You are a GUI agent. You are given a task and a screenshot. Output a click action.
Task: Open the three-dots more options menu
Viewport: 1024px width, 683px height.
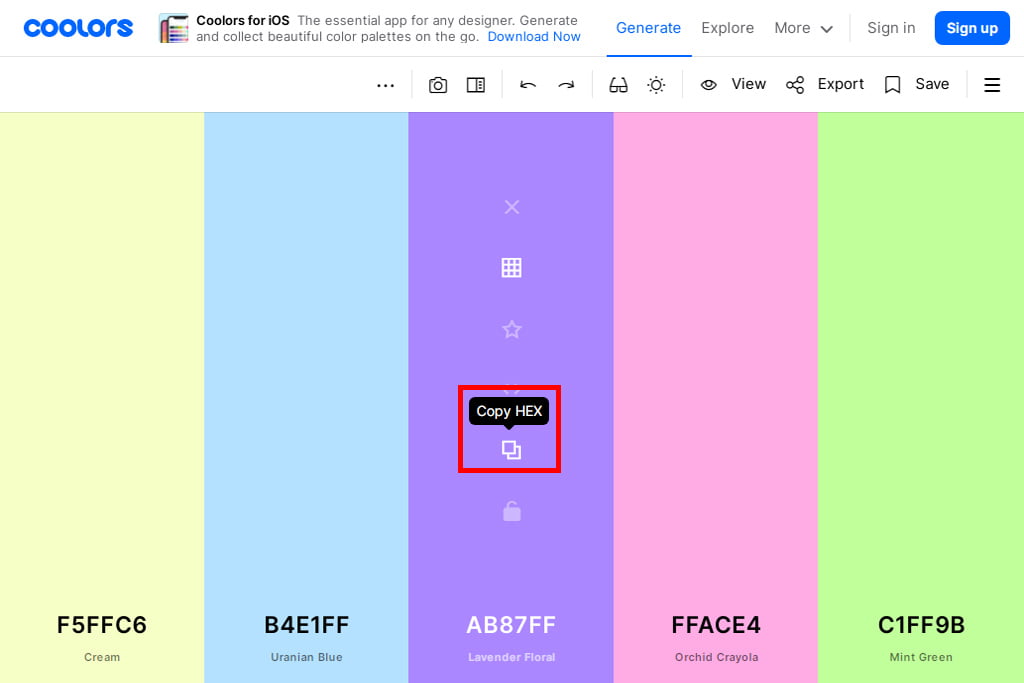click(x=385, y=85)
